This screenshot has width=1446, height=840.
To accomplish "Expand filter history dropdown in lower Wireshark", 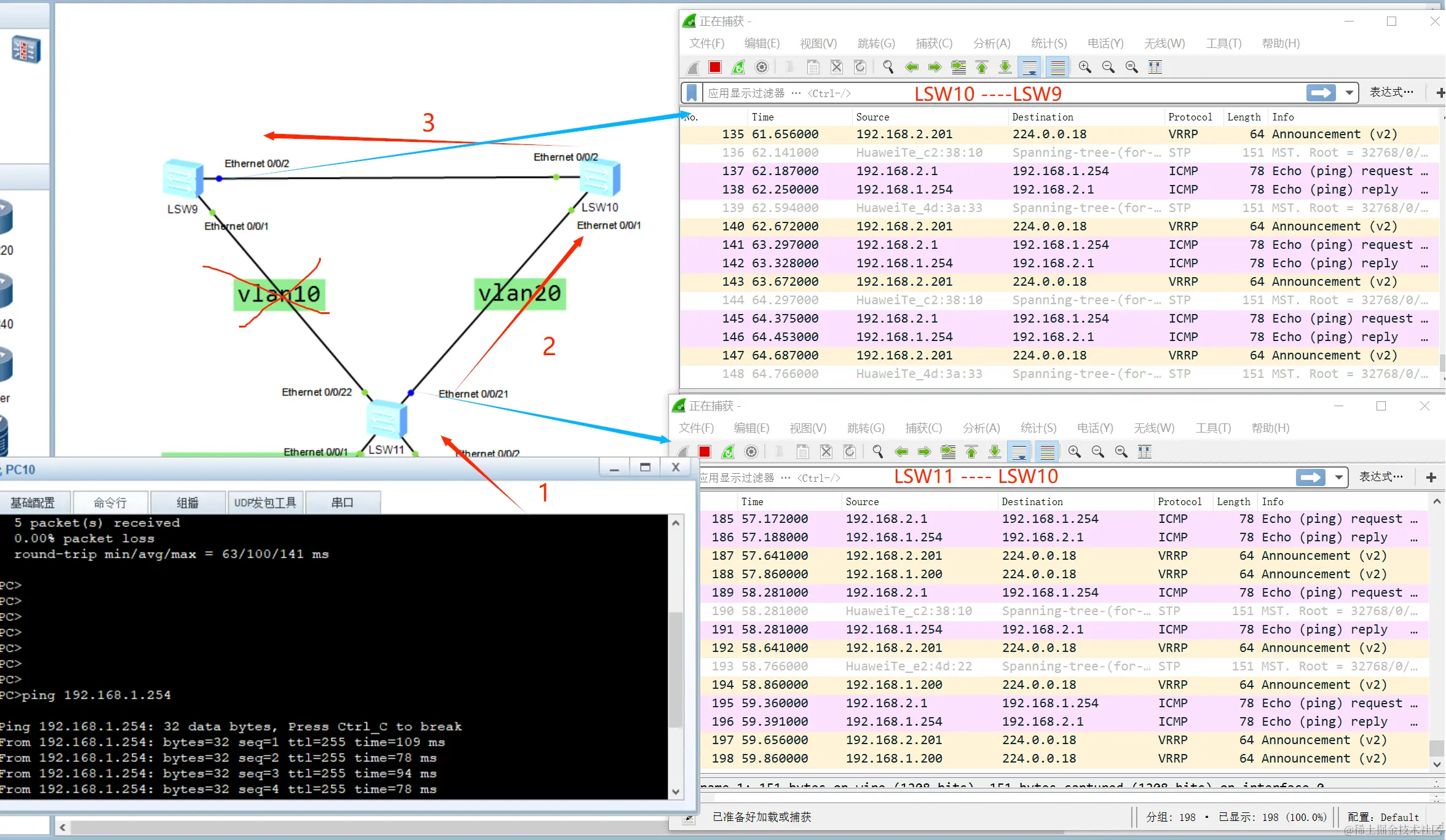I will click(1338, 477).
